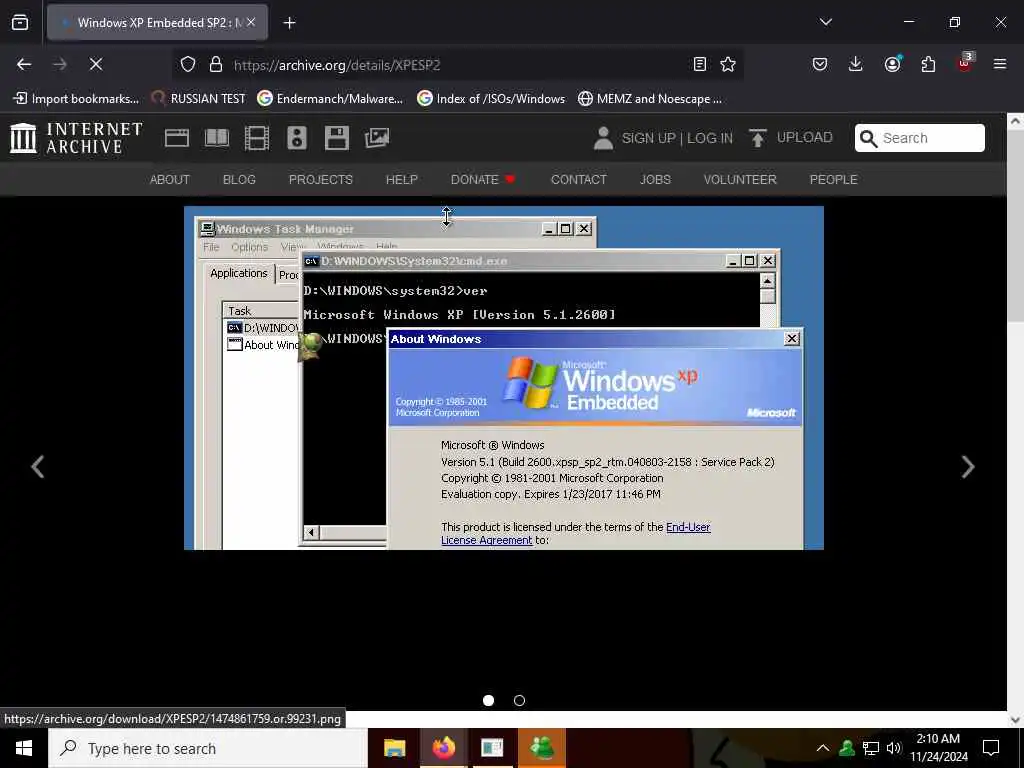1024x768 pixels.
Task: Open the PEOPLE menu item
Action: [x=833, y=180]
